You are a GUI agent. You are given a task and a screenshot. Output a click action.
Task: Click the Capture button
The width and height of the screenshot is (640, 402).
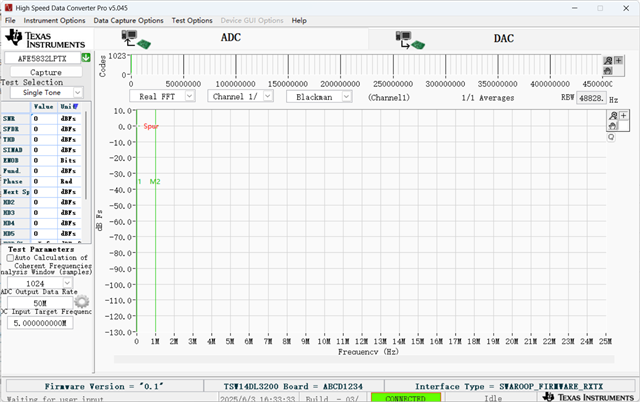click(x=46, y=72)
